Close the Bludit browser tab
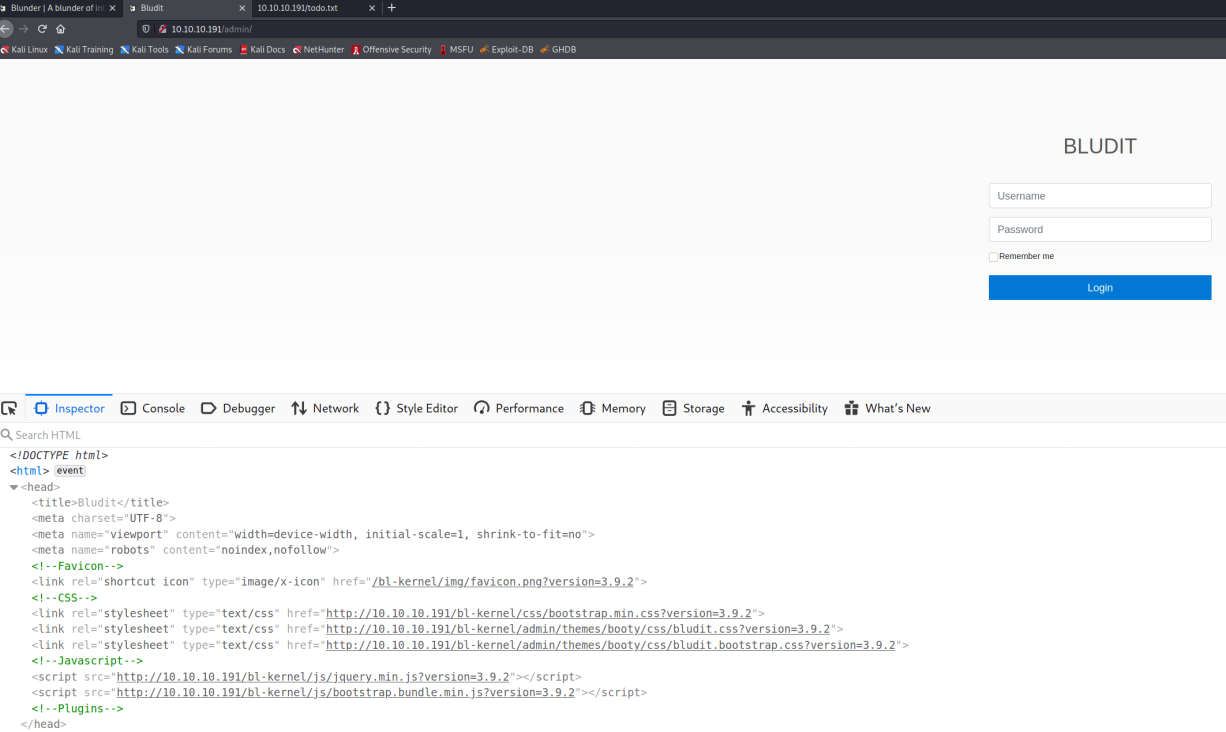Viewport: 1226px width, 732px height. (242, 8)
